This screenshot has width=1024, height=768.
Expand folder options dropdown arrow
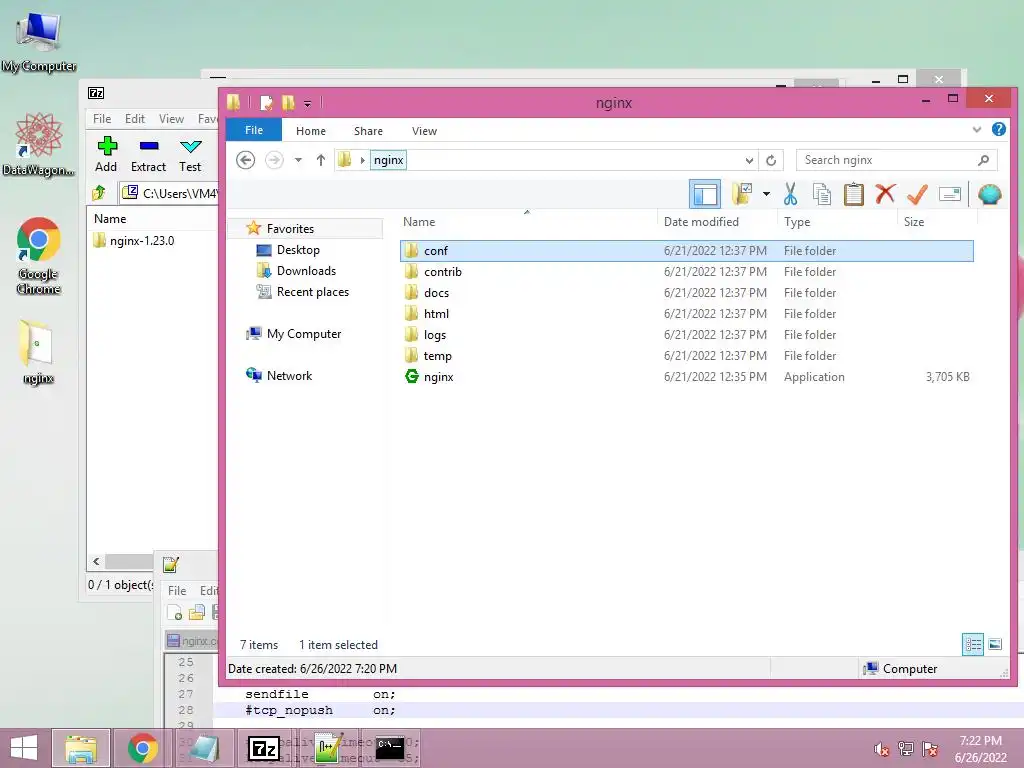tap(766, 194)
